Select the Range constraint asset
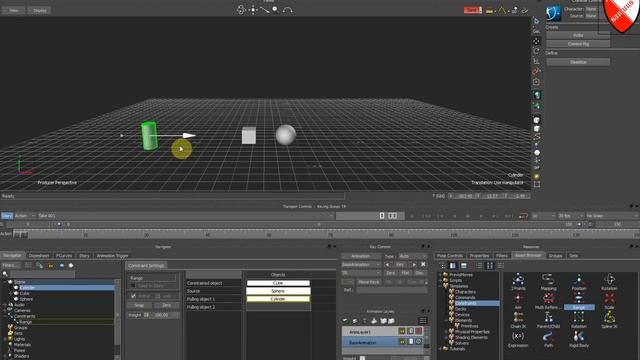640x360 pixels. 579,301
